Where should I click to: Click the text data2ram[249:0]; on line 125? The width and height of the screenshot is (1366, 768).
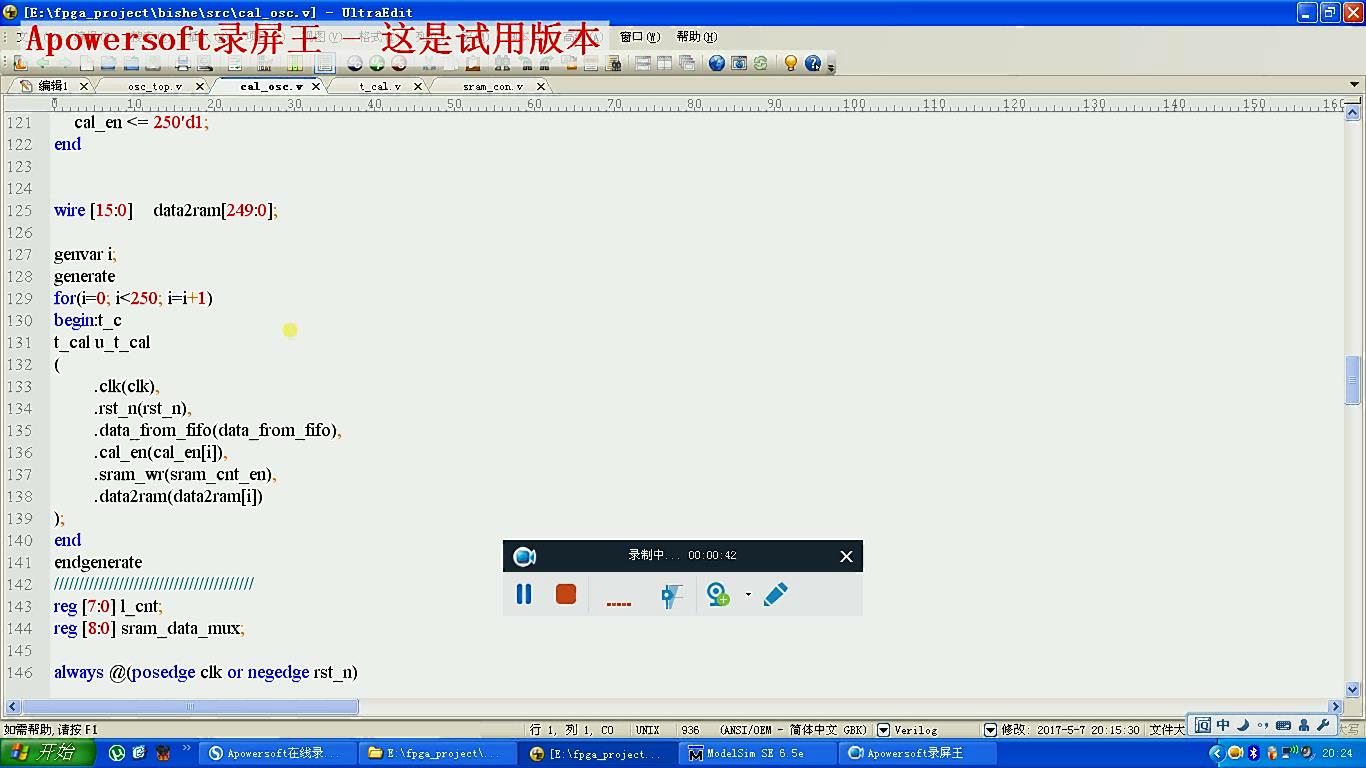[x=215, y=210]
